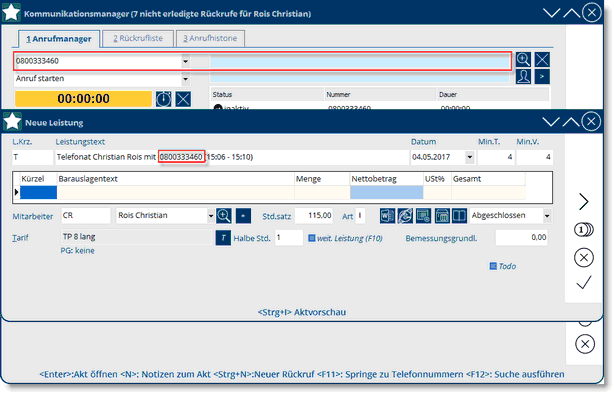Click the Tarif label link
The height and width of the screenshot is (394, 614).
click(20, 238)
